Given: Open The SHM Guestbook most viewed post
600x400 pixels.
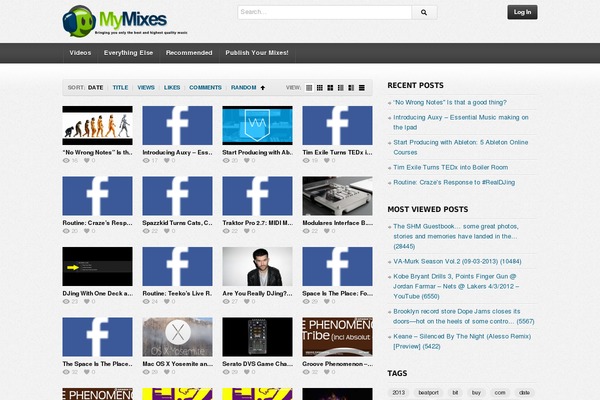Looking at the screenshot, I should tap(456, 237).
